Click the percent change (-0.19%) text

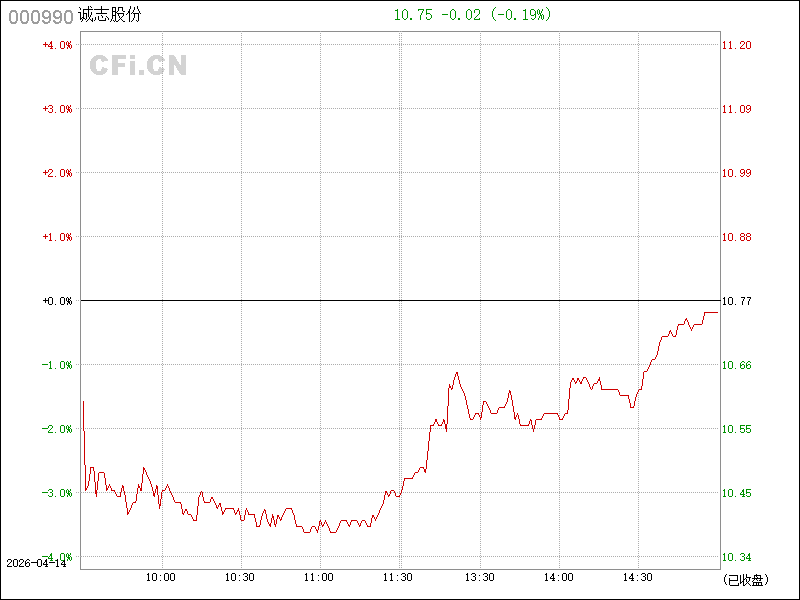click(x=520, y=15)
